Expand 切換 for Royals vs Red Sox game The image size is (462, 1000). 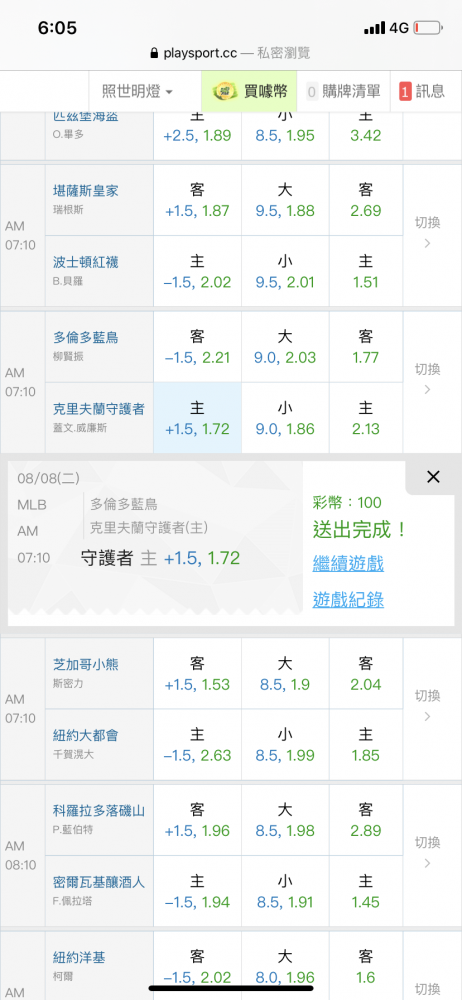(428, 233)
